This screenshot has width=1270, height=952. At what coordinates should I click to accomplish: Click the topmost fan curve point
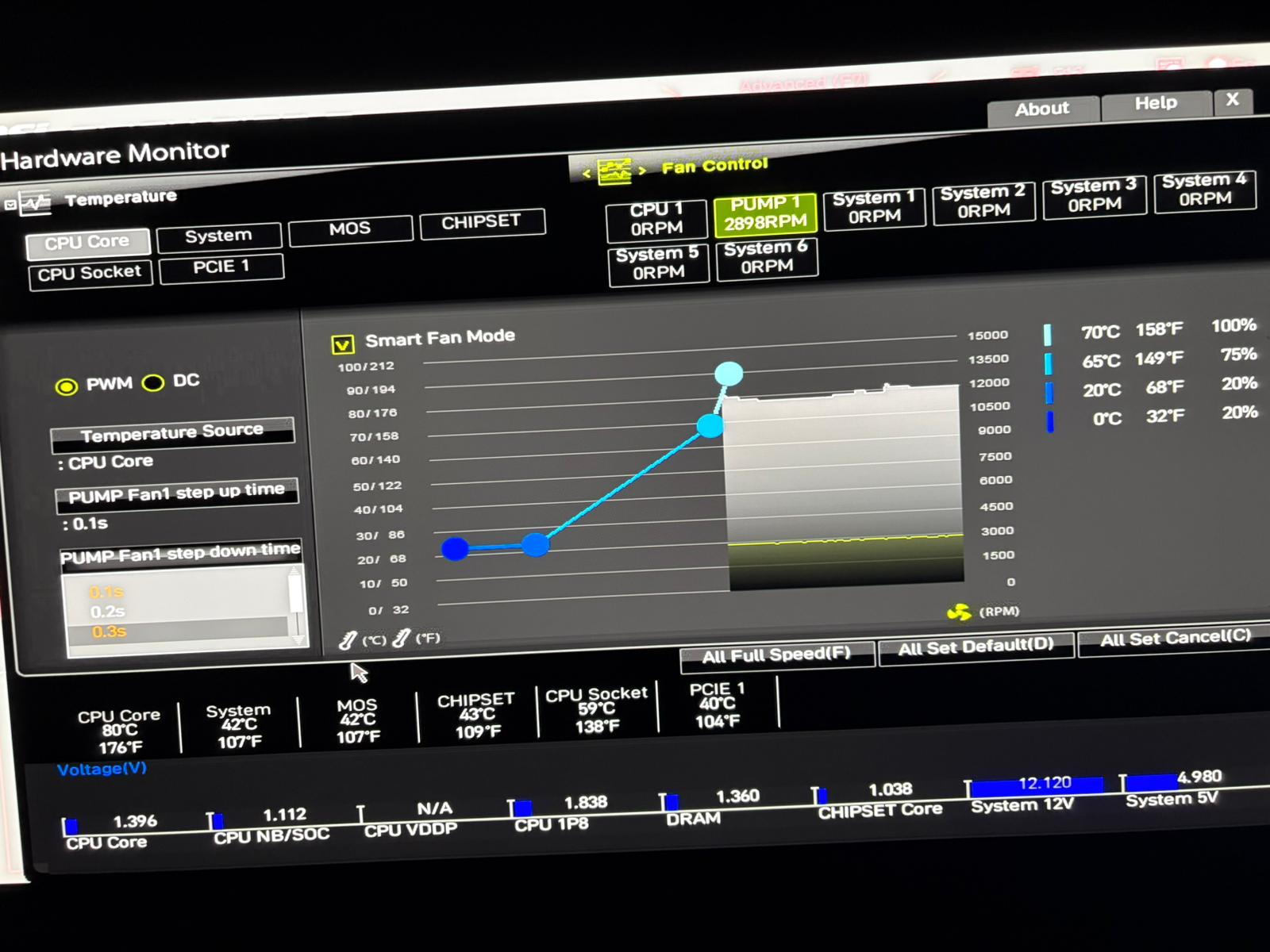tap(729, 373)
